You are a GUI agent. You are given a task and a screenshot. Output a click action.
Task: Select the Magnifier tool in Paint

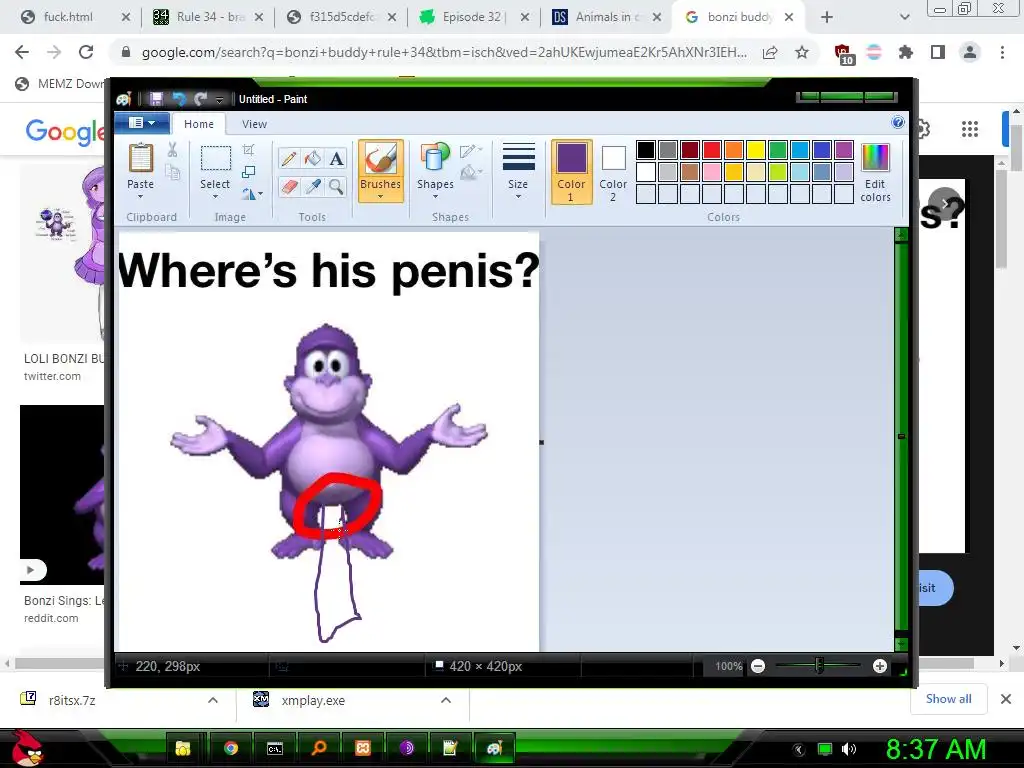[x=336, y=187]
